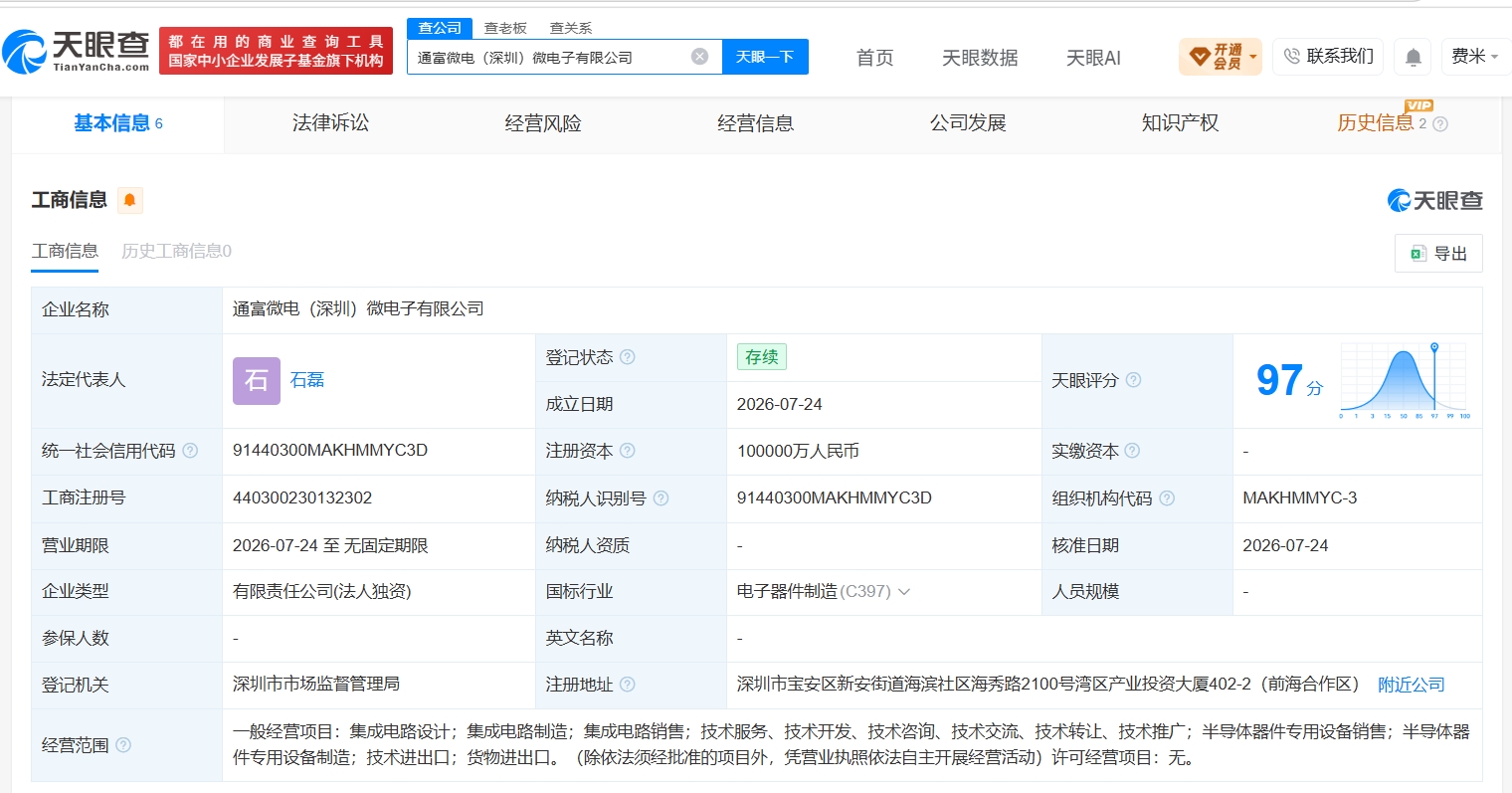1512x793 pixels.
Task: Select the 工商信息 sub-tab
Action: click(x=65, y=251)
